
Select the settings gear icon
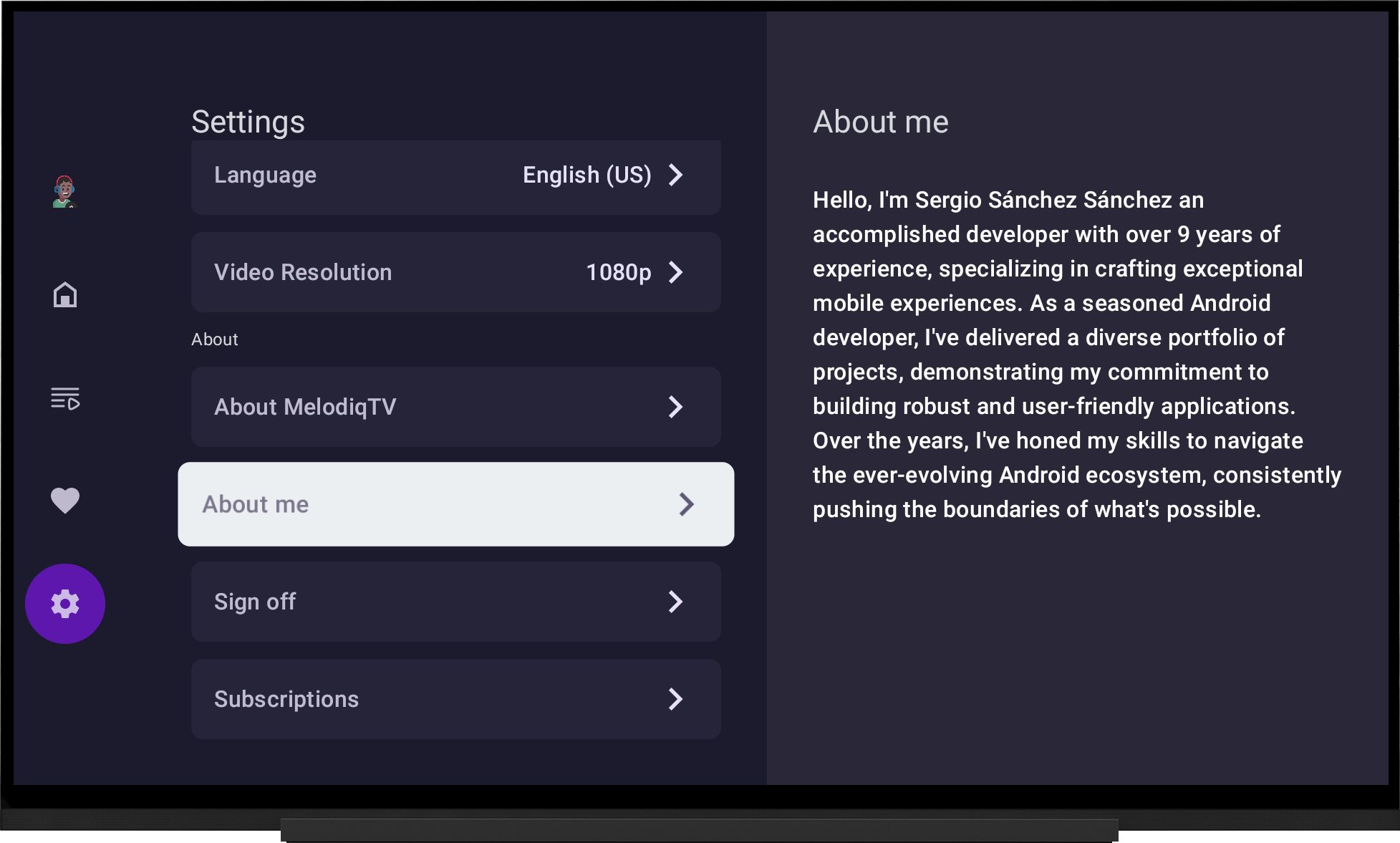click(65, 604)
